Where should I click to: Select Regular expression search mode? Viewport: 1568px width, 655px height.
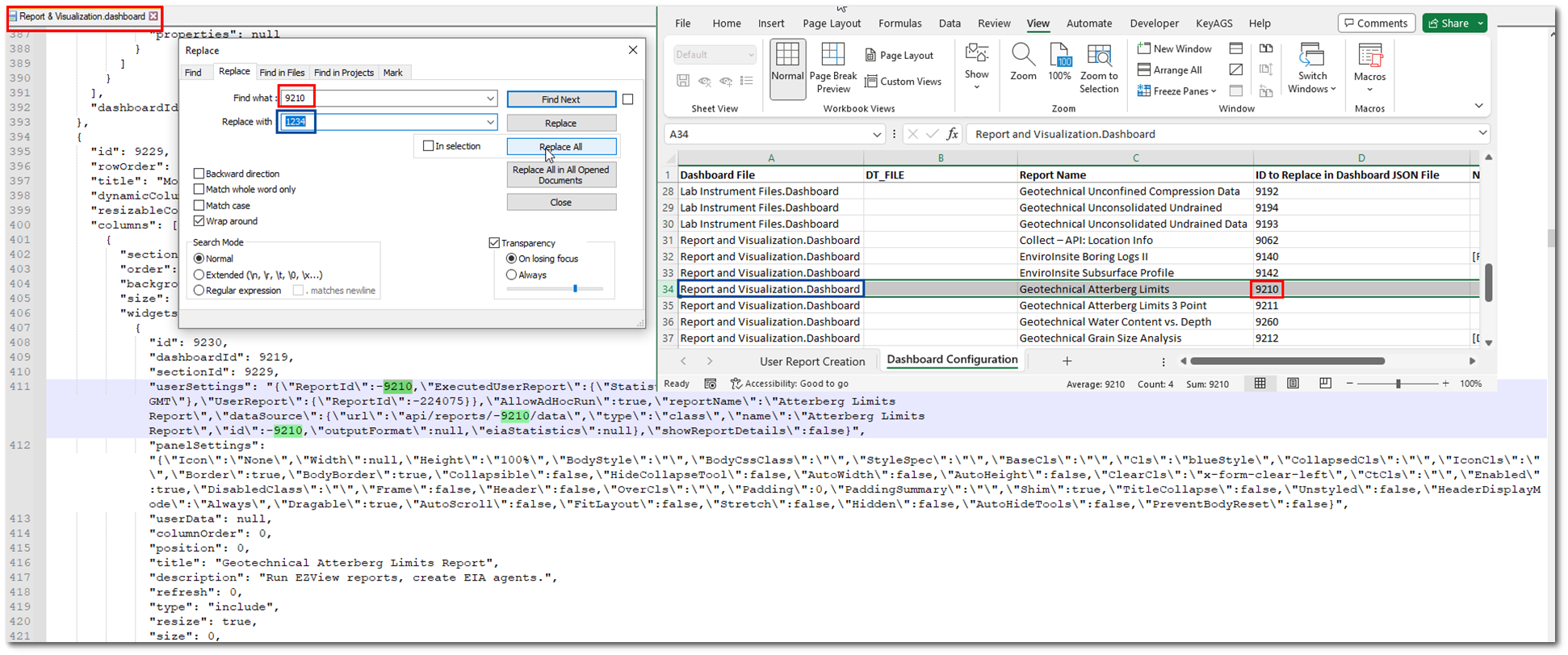[x=199, y=291]
